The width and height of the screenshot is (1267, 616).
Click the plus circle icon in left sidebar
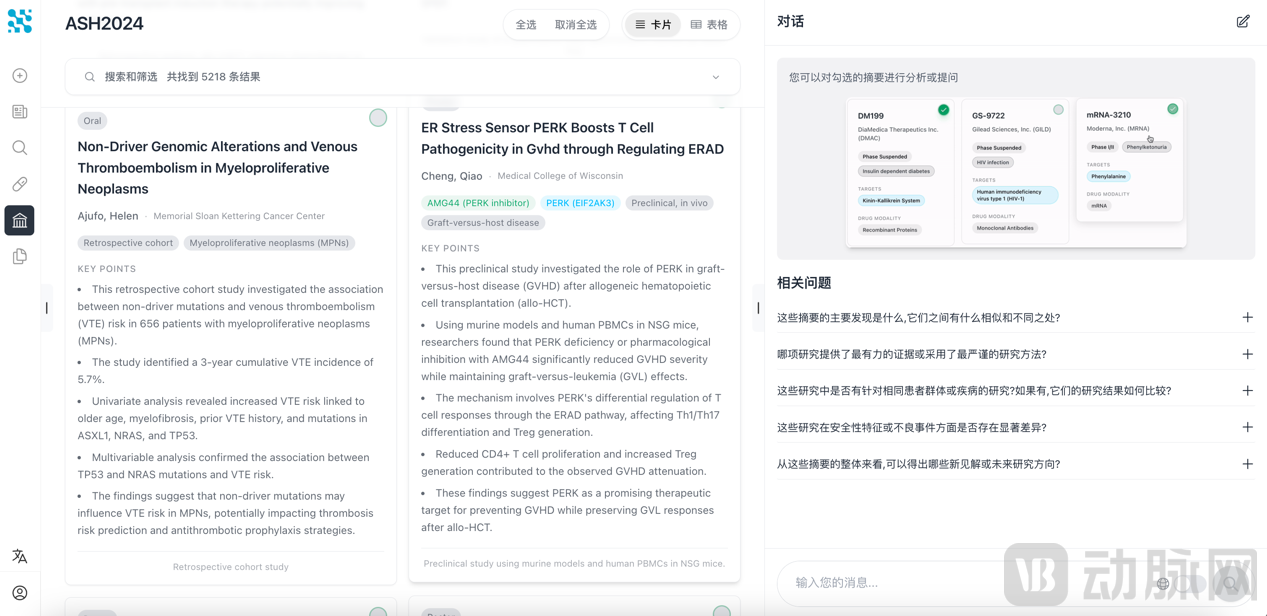[20, 76]
